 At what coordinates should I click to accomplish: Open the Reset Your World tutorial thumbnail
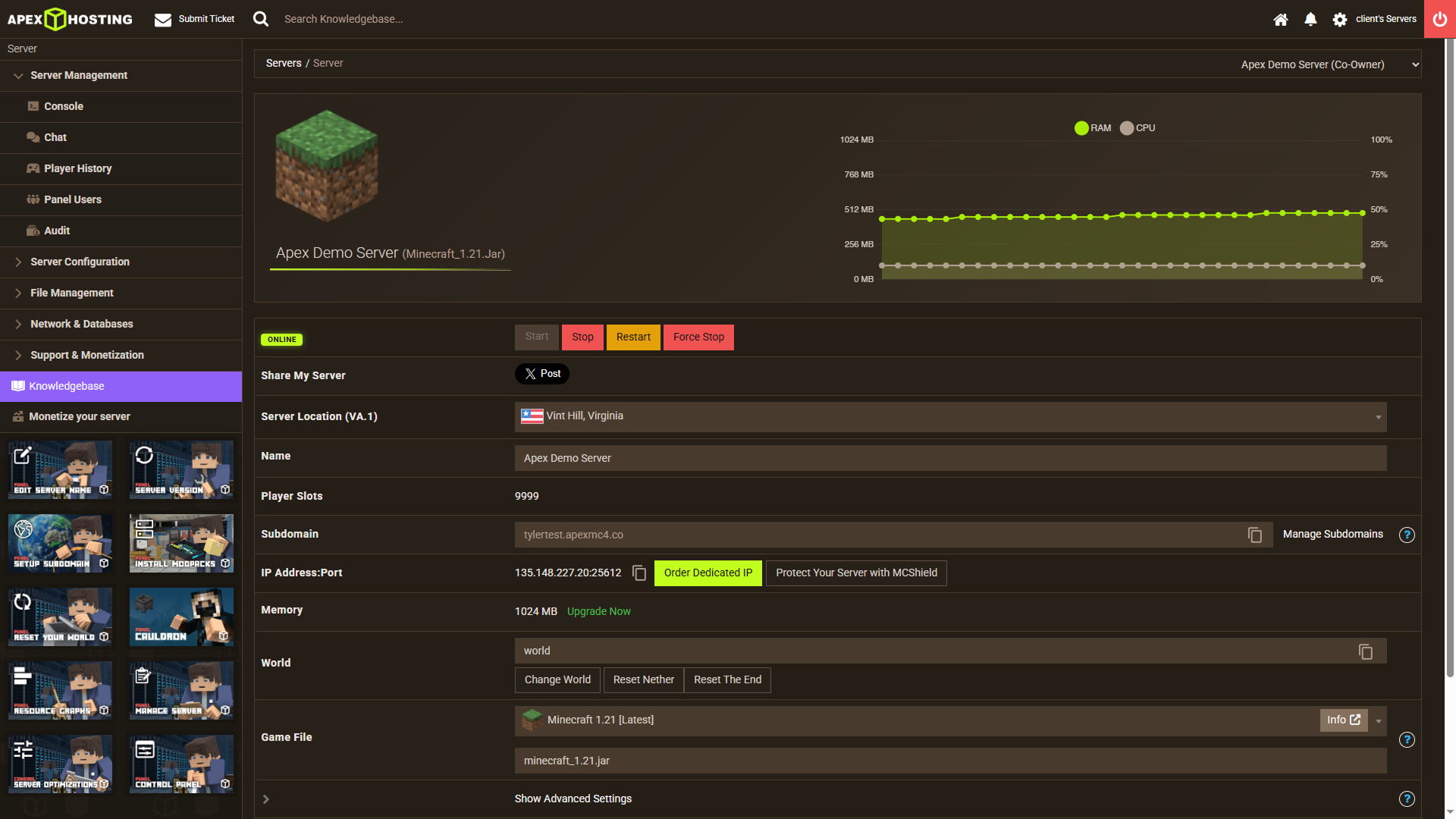pos(61,617)
